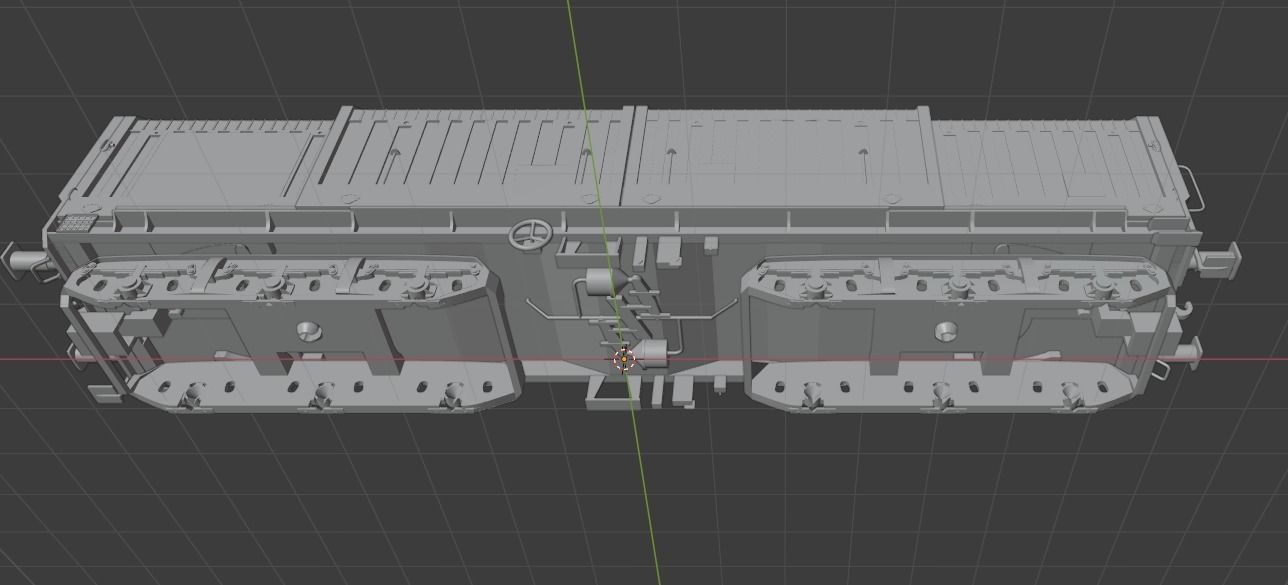The image size is (1288, 585).
Task: Select the small grid vent at the left corner
Action: (x=75, y=221)
